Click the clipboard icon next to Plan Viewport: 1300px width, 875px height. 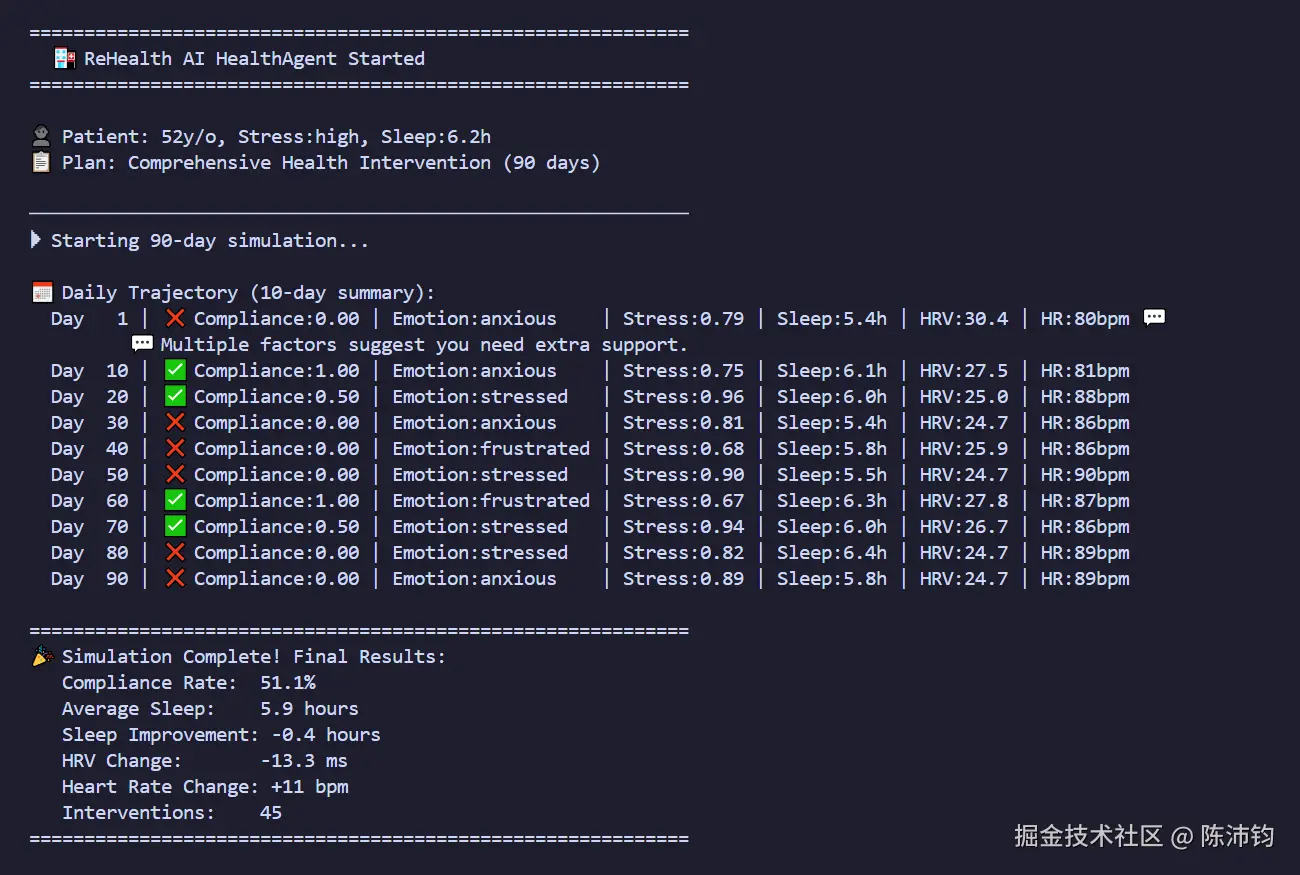[x=41, y=163]
